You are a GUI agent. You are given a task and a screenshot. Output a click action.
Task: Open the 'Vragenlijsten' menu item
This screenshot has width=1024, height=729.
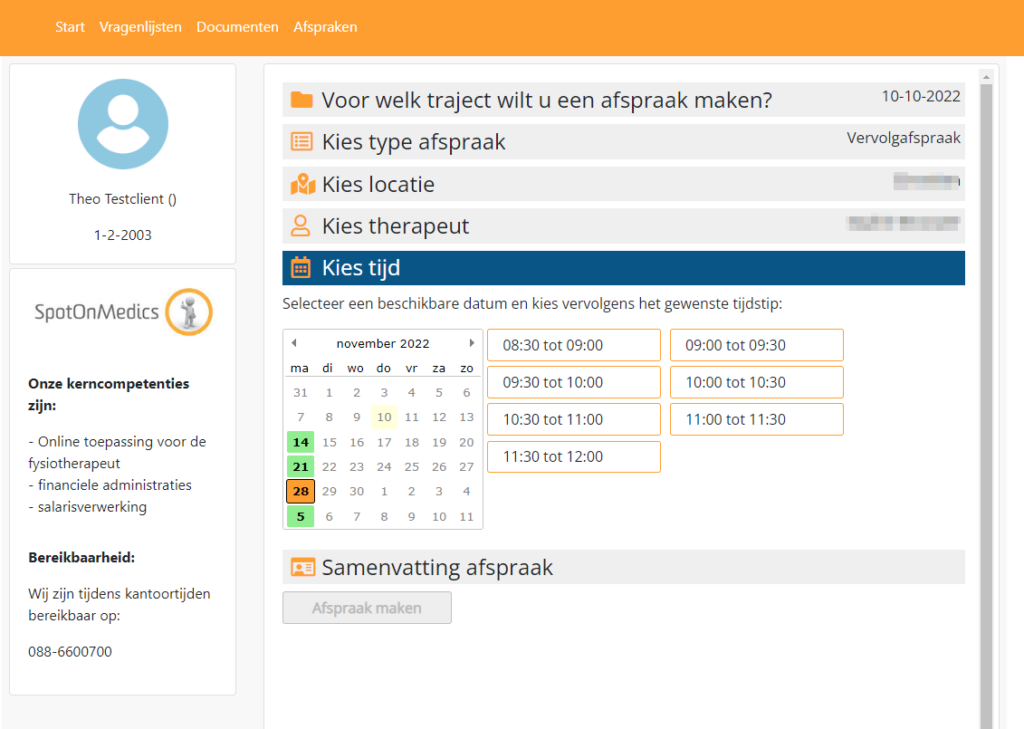click(139, 27)
